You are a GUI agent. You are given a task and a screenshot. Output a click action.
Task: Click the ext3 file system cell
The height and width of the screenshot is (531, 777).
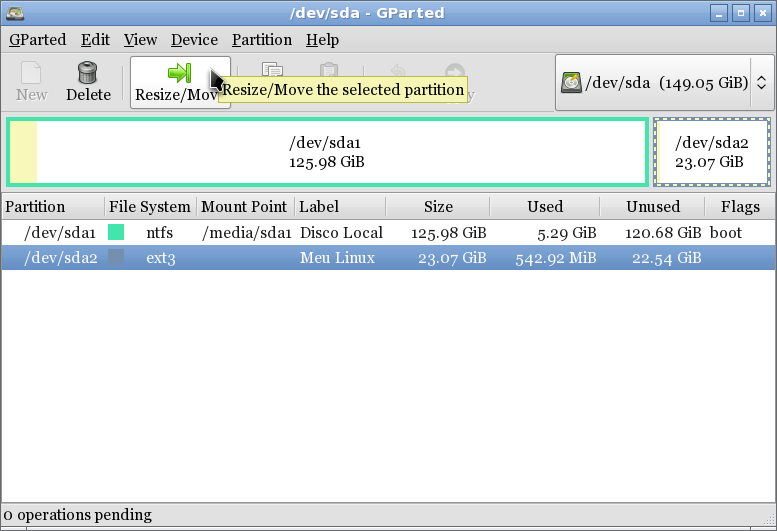pos(161,258)
